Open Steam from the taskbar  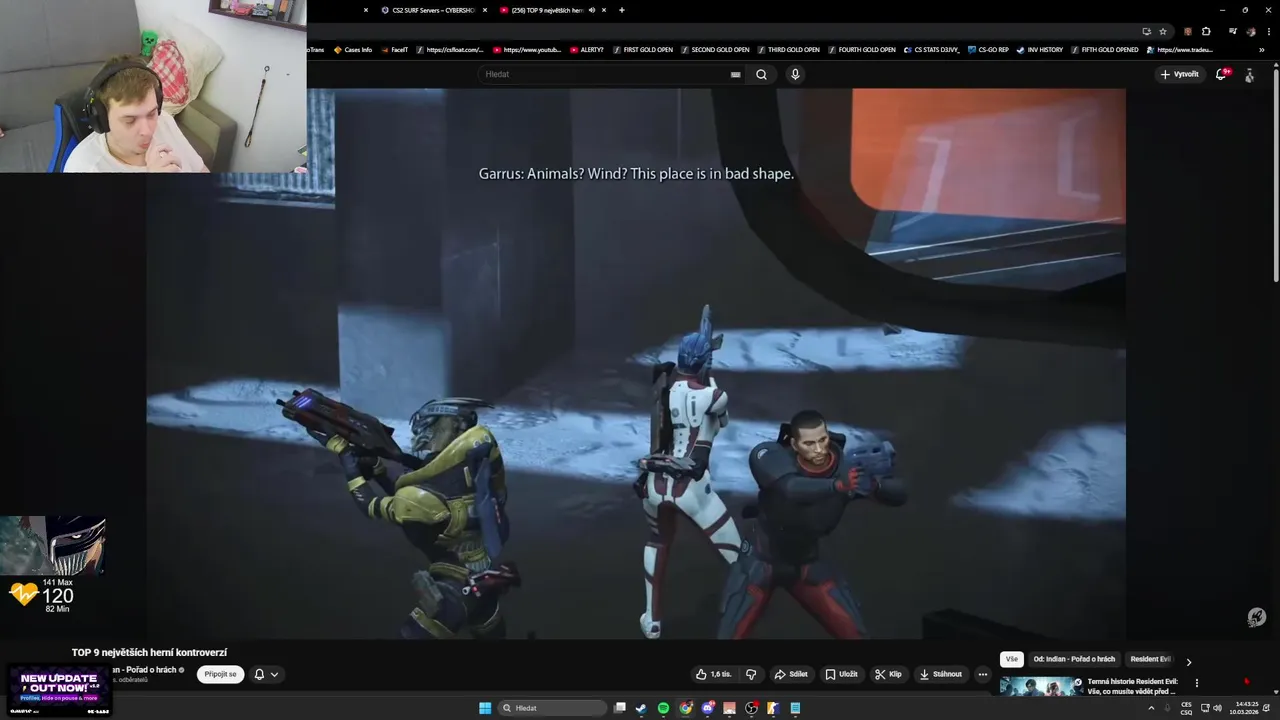point(641,708)
